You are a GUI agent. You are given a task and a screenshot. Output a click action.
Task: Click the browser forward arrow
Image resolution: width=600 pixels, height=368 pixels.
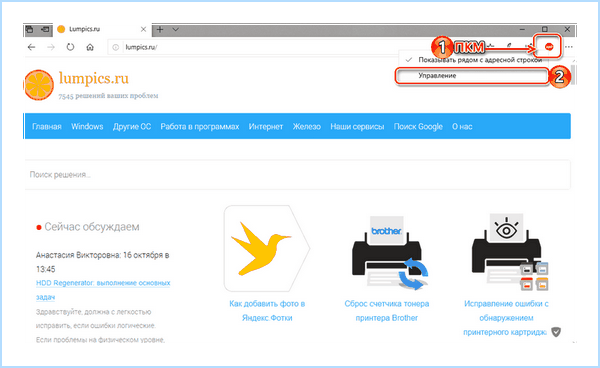(51, 47)
